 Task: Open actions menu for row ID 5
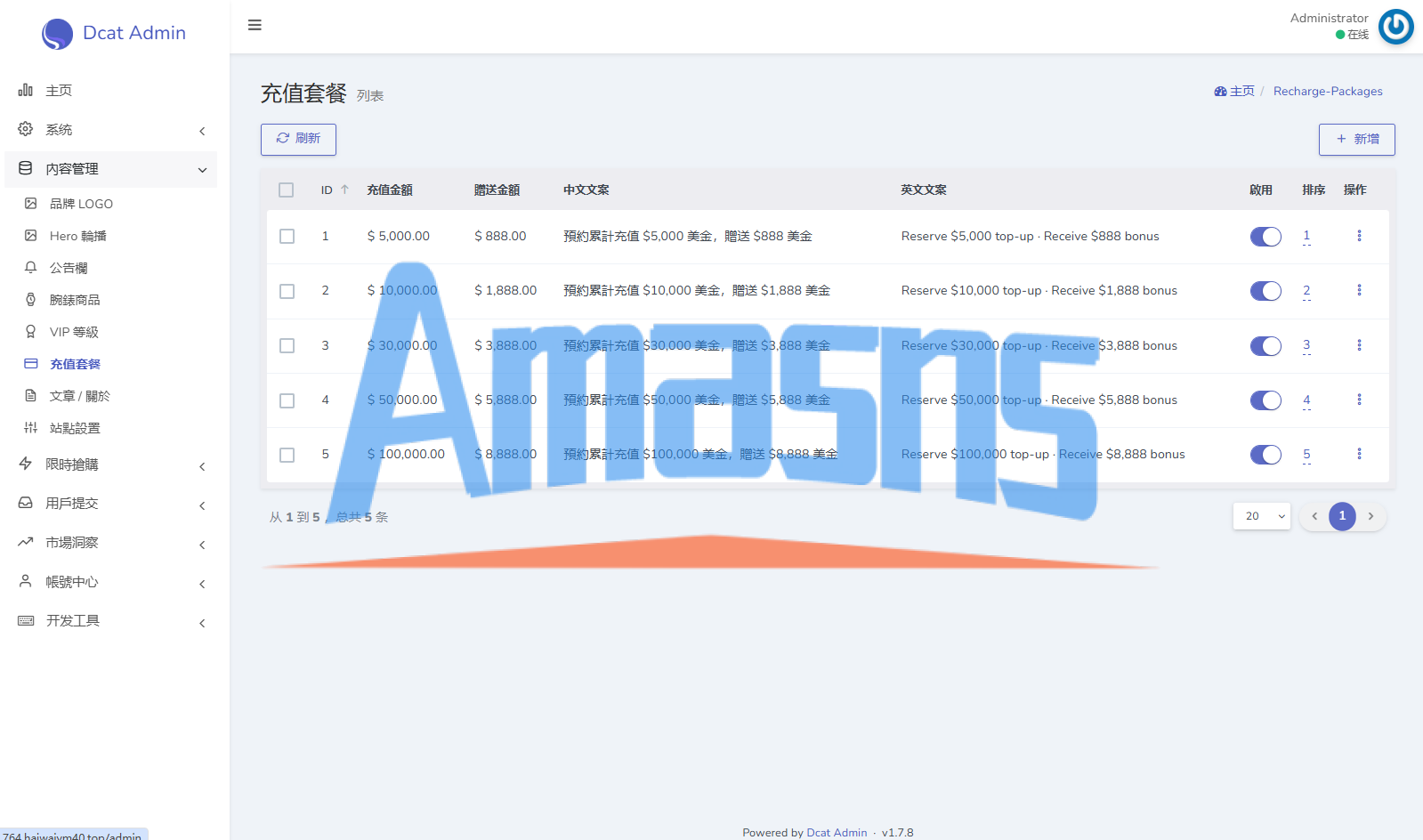(x=1359, y=454)
